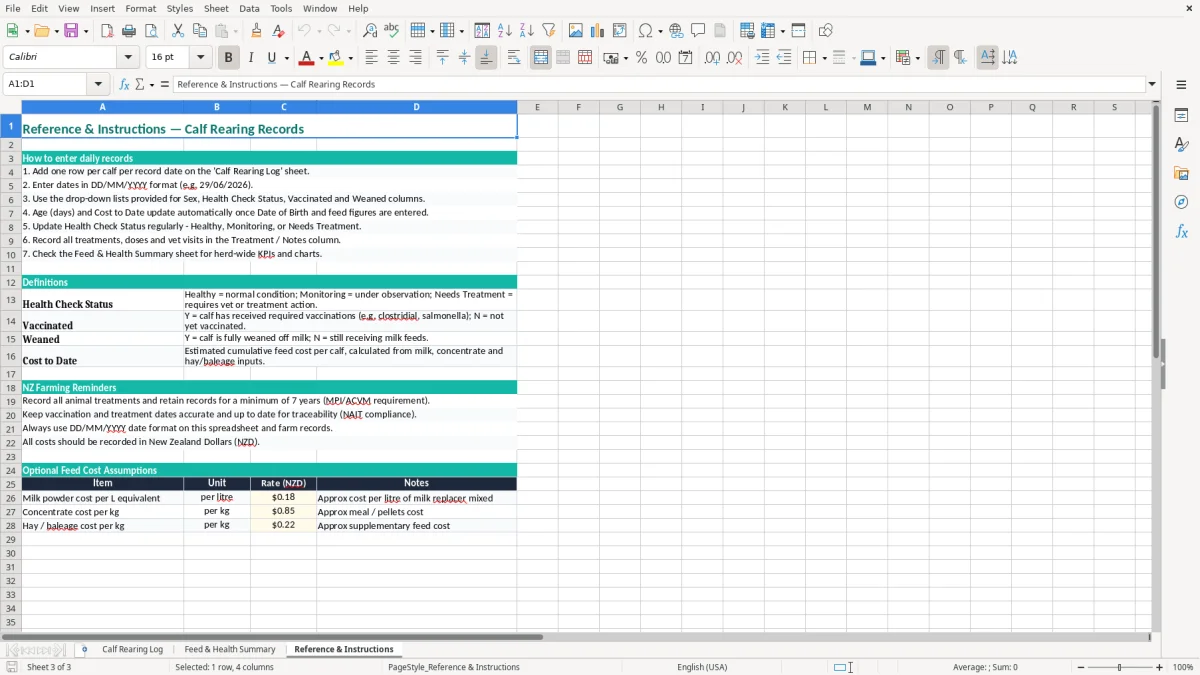Viewport: 1200px width, 675px height.
Task: Expand the Font Name dropdown
Action: (128, 58)
